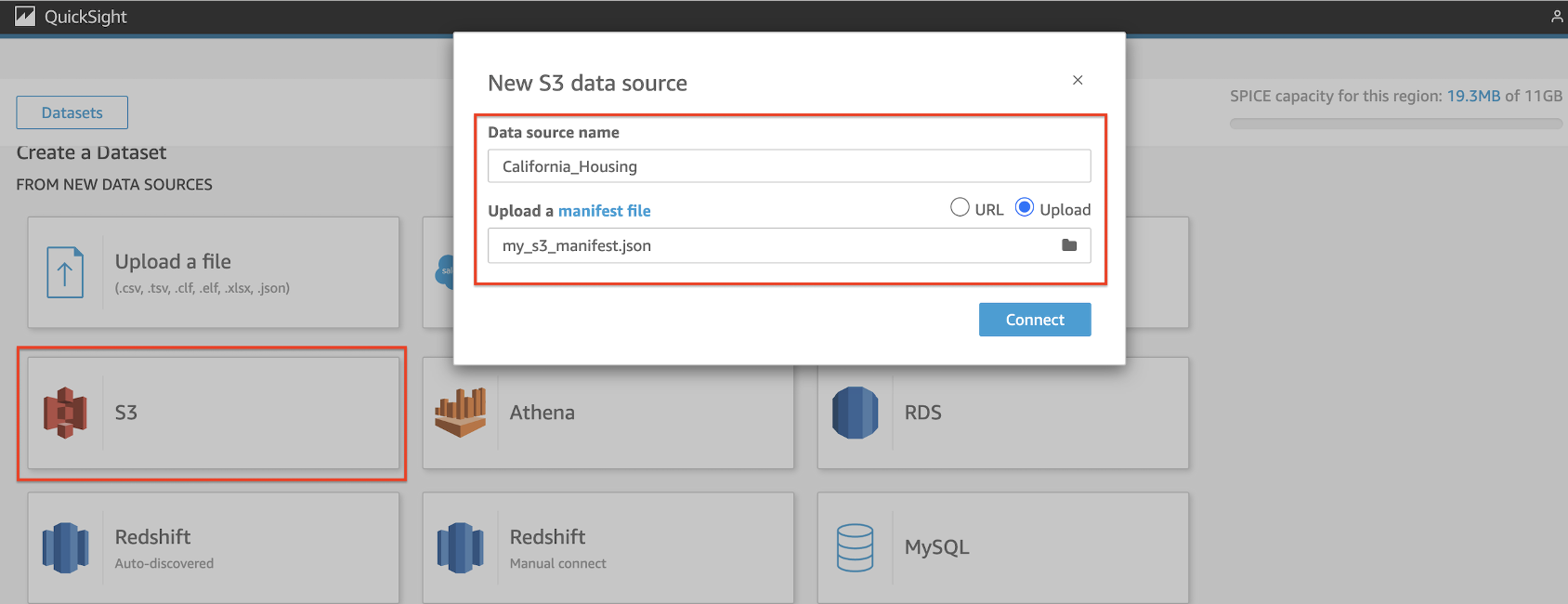Click the QuickSight title text
This screenshot has width=1568, height=604.
[x=85, y=17]
